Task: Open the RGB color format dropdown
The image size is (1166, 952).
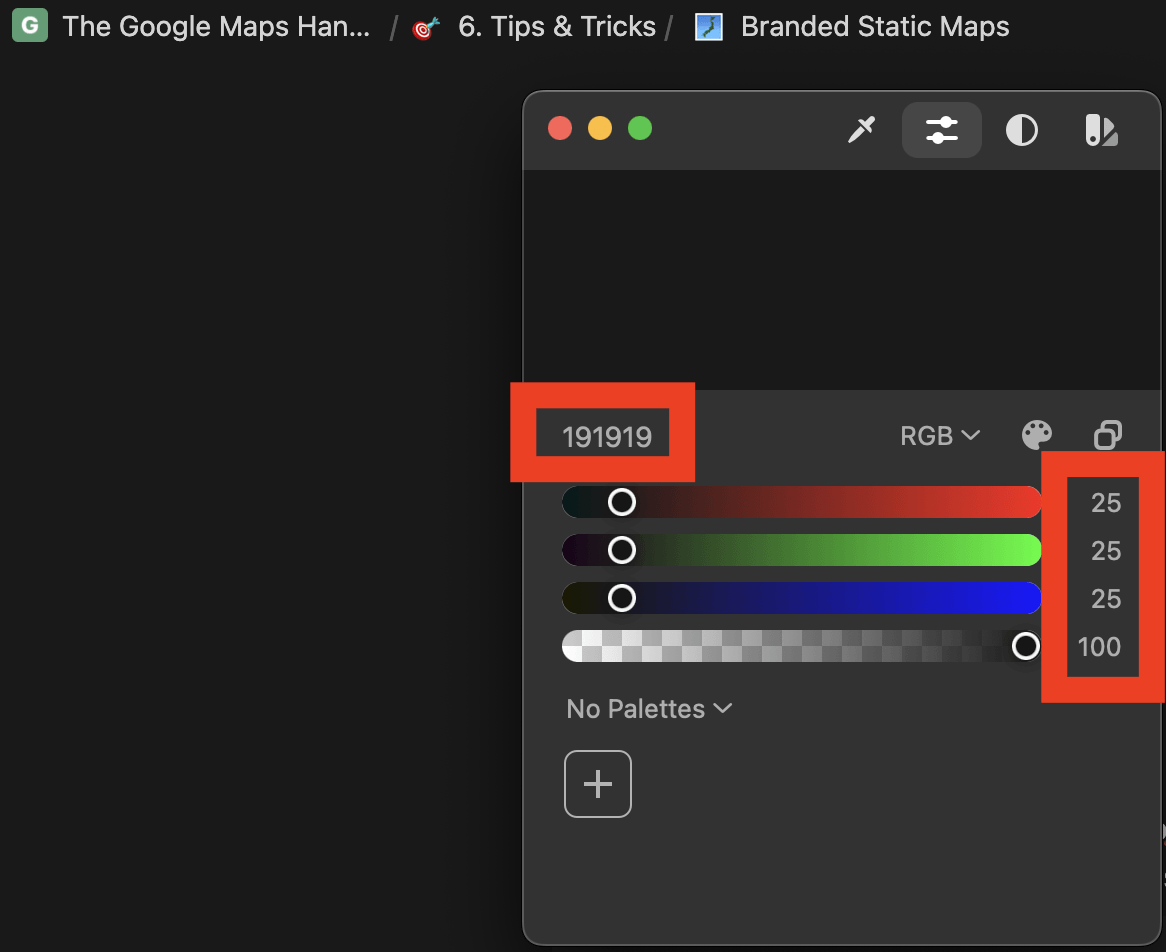Action: [940, 436]
